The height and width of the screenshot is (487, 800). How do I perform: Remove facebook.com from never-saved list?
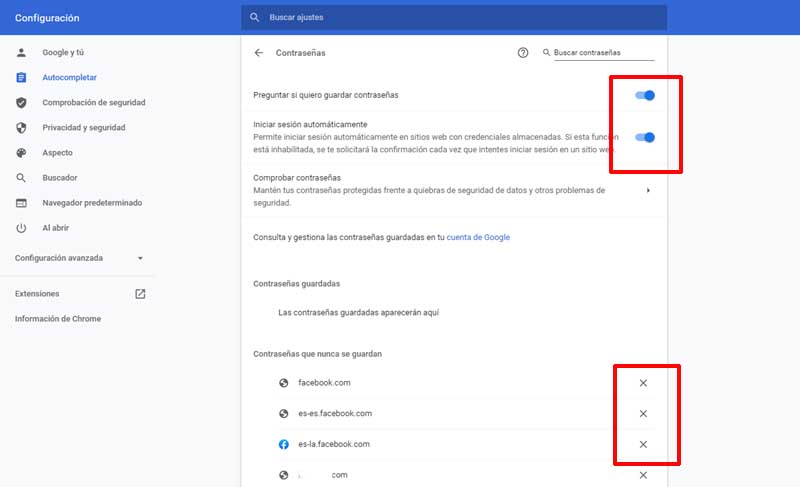(643, 383)
